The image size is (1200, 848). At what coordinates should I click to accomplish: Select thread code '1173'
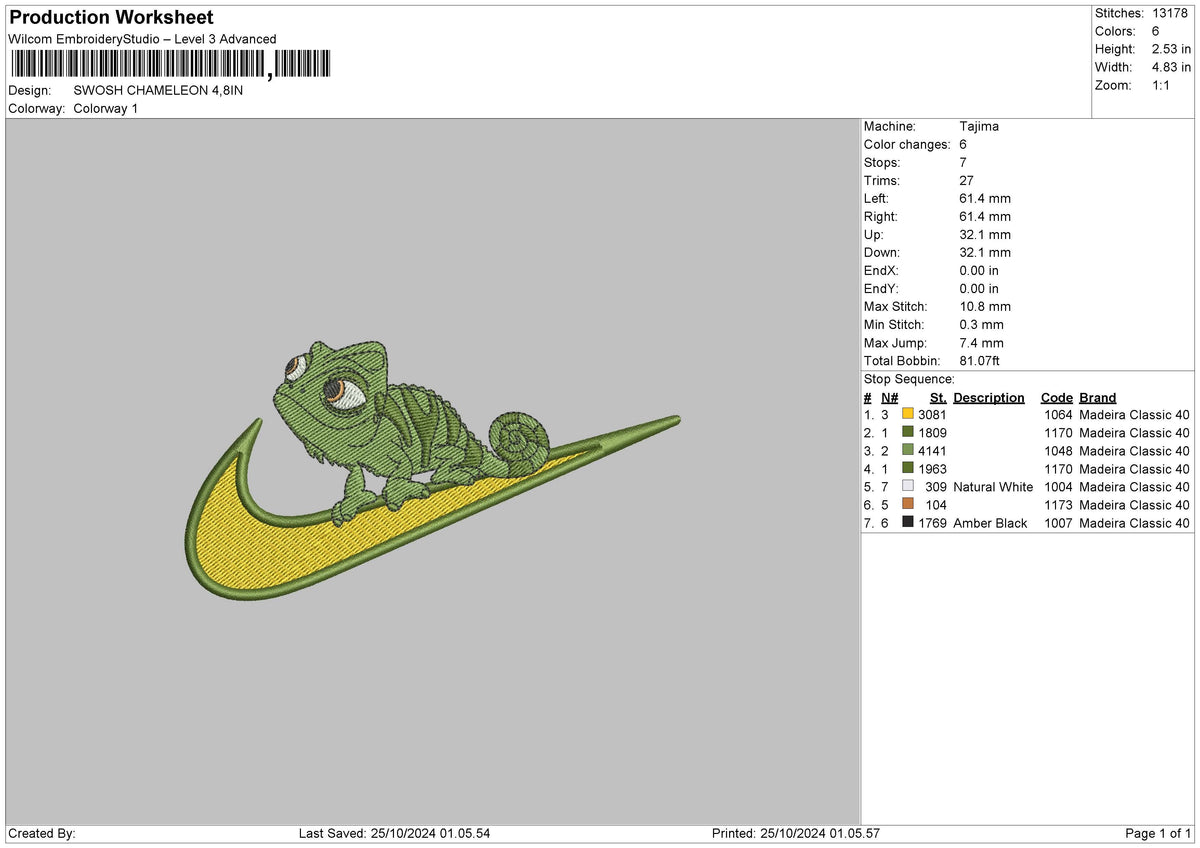coord(1057,505)
